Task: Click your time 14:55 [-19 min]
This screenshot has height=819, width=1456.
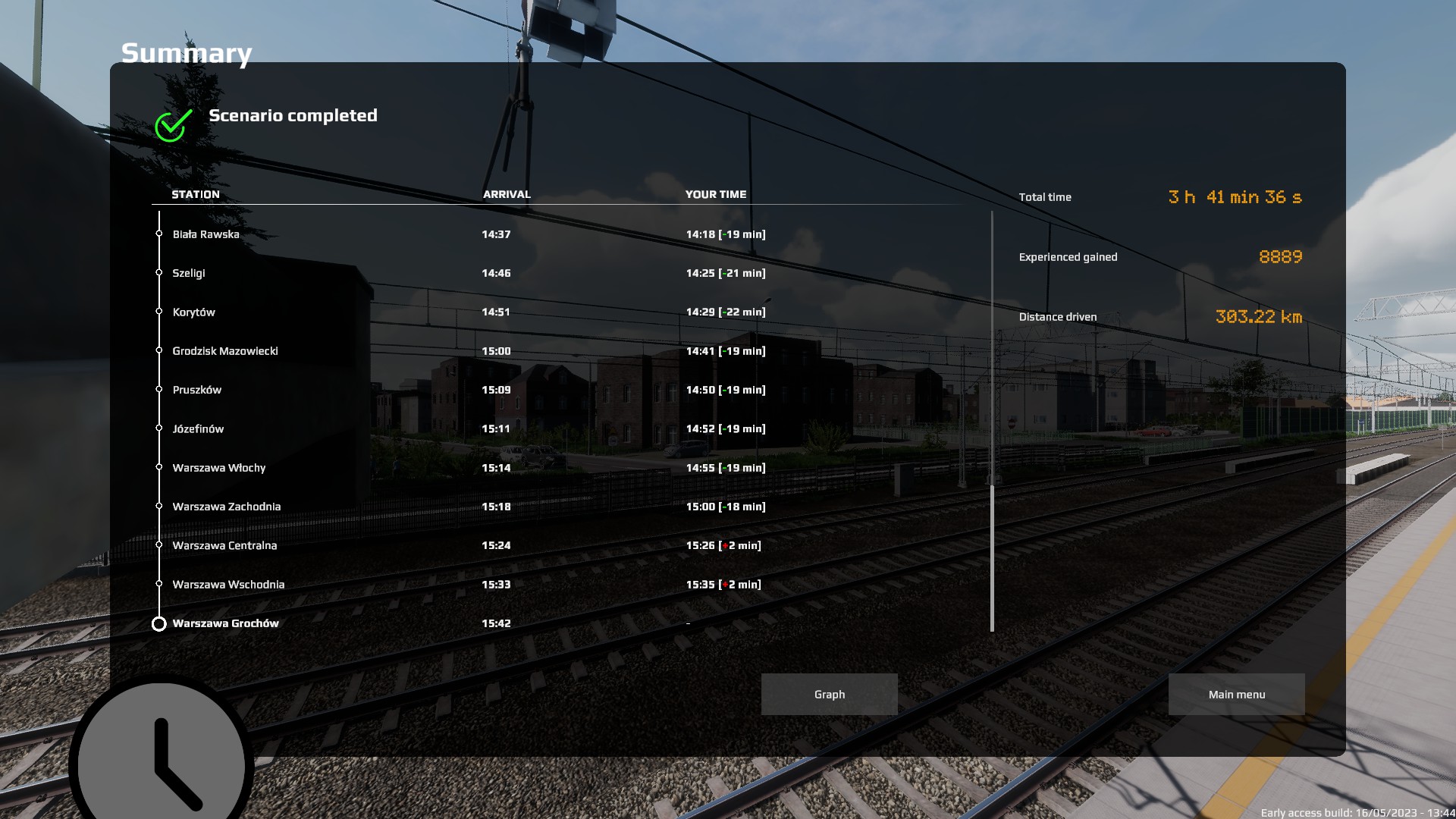Action: click(726, 468)
